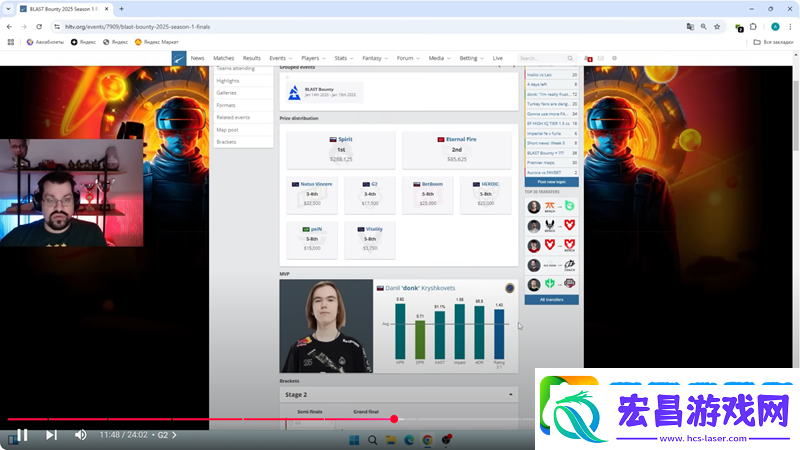Open the G2 chapter label
800x450 pixels.
167,435
